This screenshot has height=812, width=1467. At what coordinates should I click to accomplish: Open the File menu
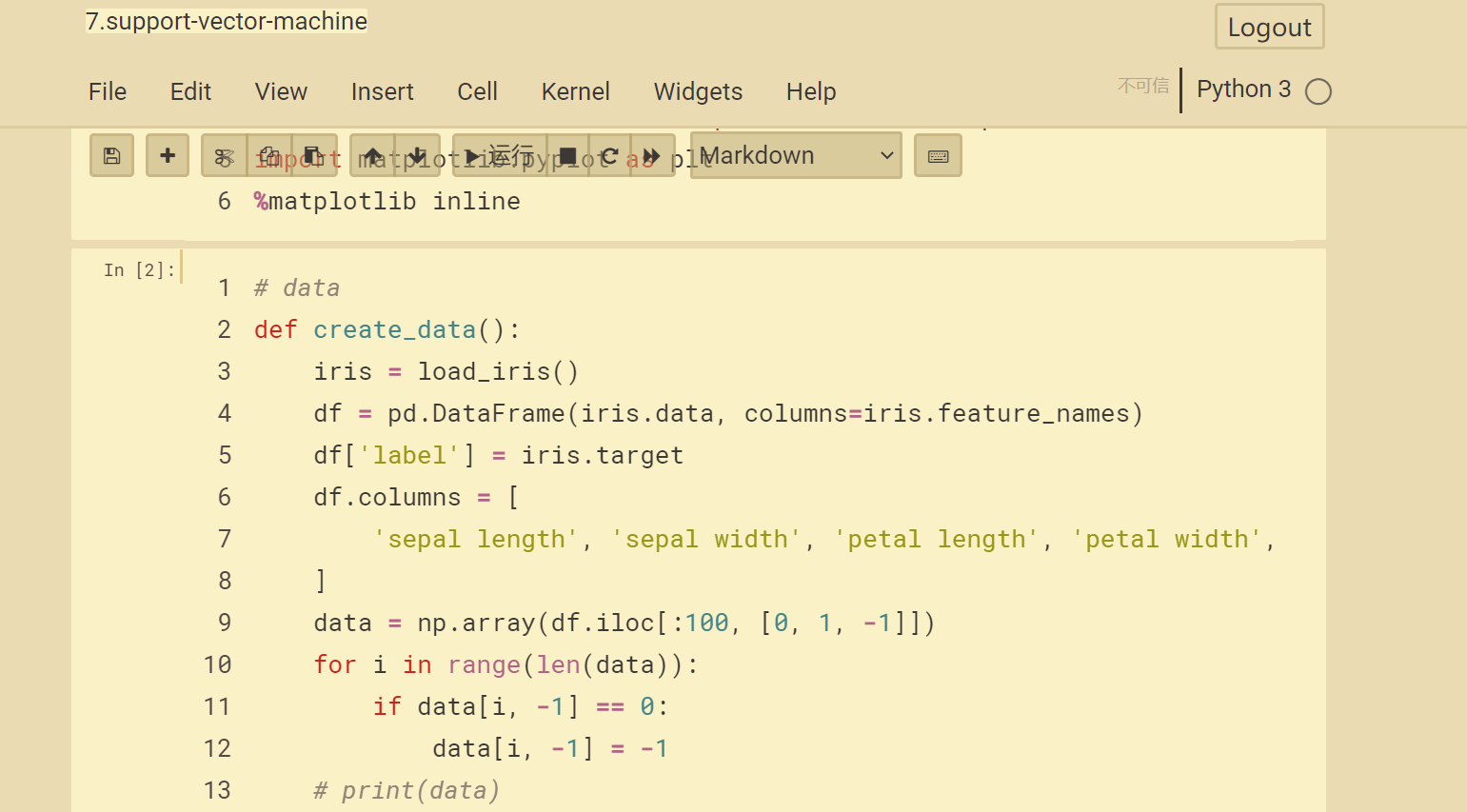[x=107, y=91]
